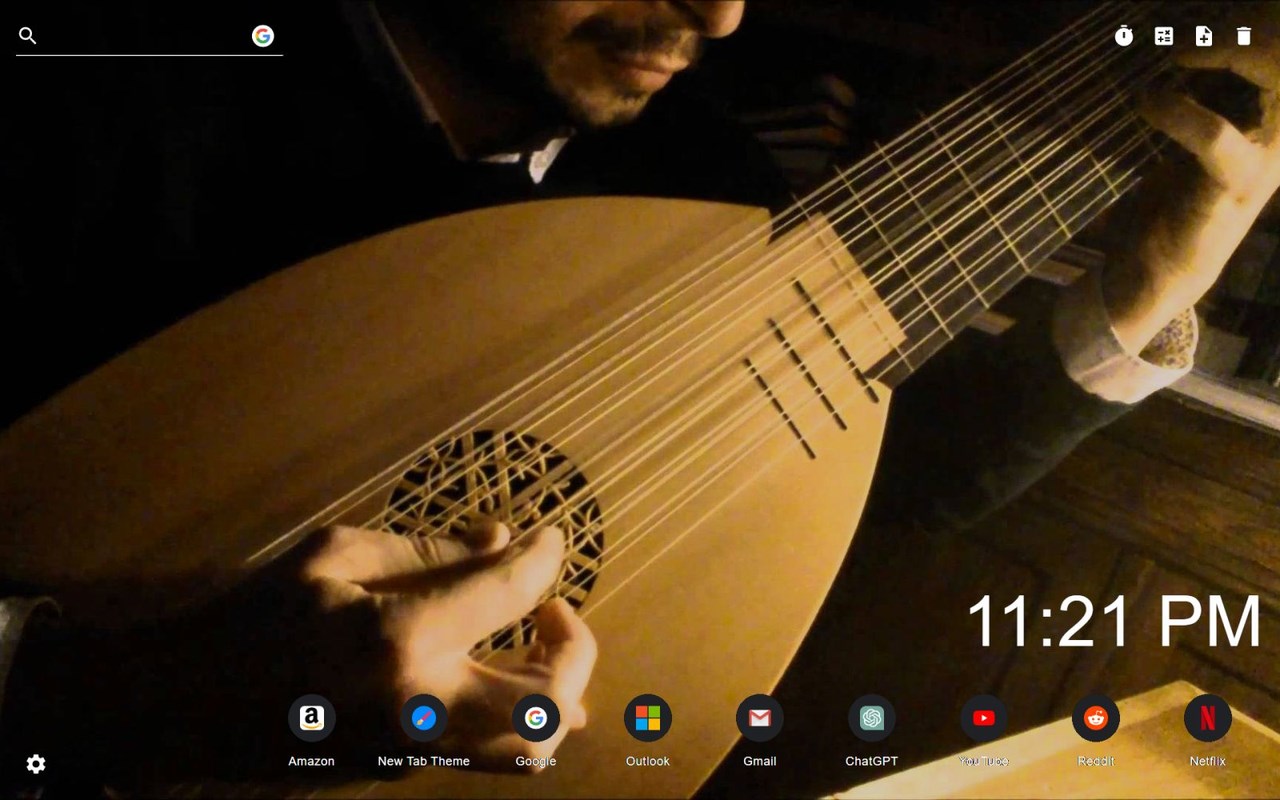The width and height of the screenshot is (1280, 800).
Task: Click the trash bin icon
Action: tap(1244, 36)
